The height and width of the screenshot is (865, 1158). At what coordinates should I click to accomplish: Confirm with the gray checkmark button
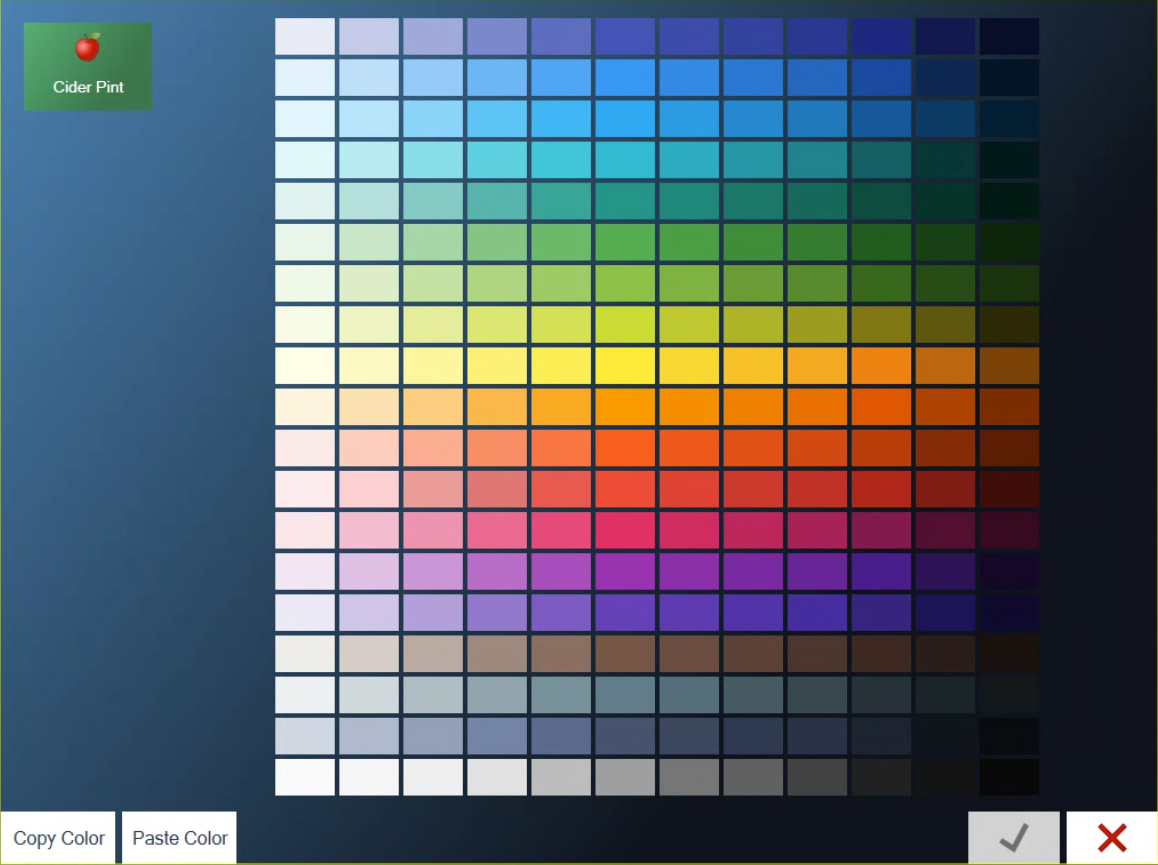pyautogui.click(x=1013, y=838)
